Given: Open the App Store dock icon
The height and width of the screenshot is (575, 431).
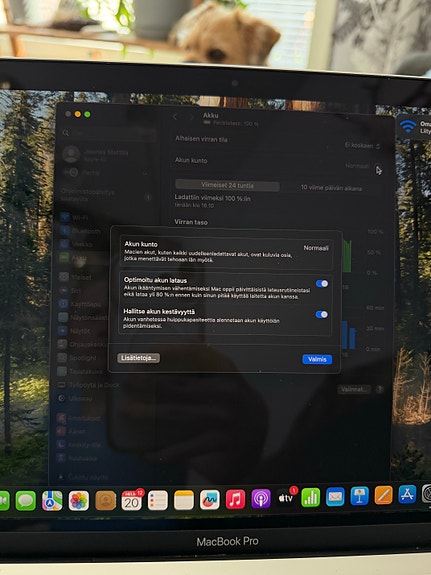Looking at the screenshot, I should (407, 494).
